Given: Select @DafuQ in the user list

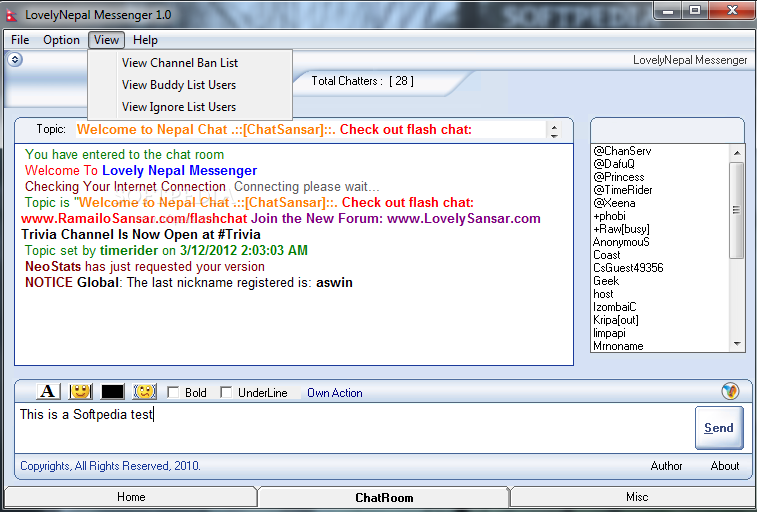Looking at the screenshot, I should pyautogui.click(x=614, y=164).
